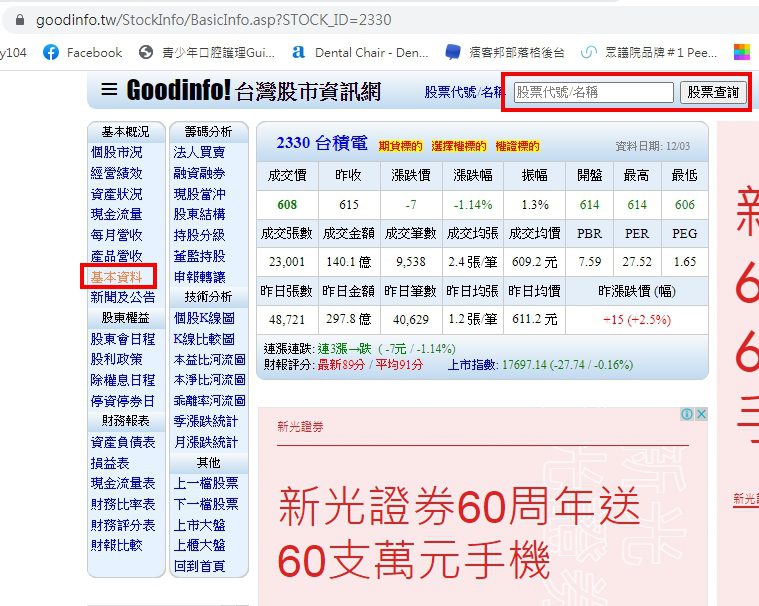759x606 pixels.
Task: Open the 季漲跌統計 link
Action: tap(206, 422)
